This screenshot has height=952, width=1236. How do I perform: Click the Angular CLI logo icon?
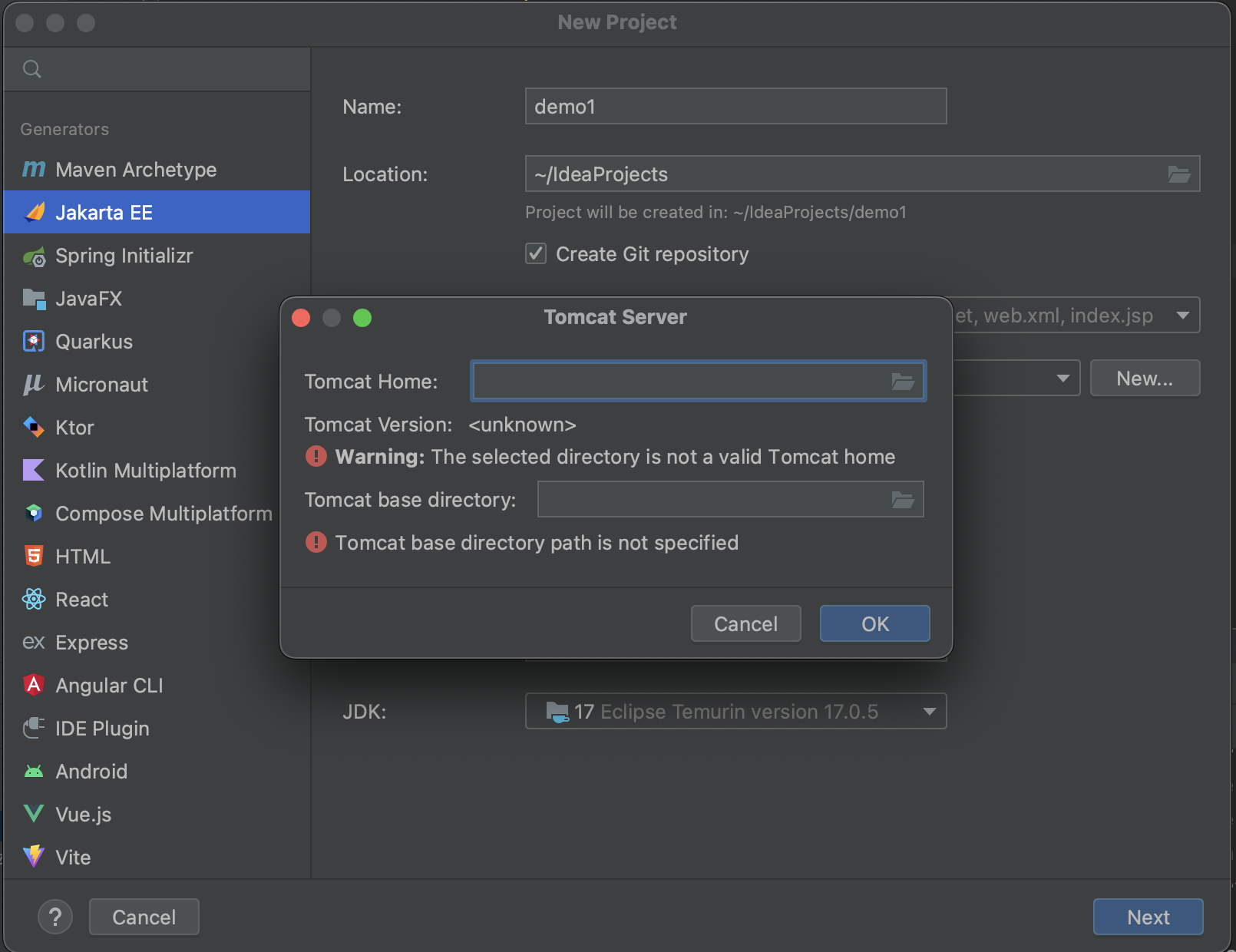(34, 685)
